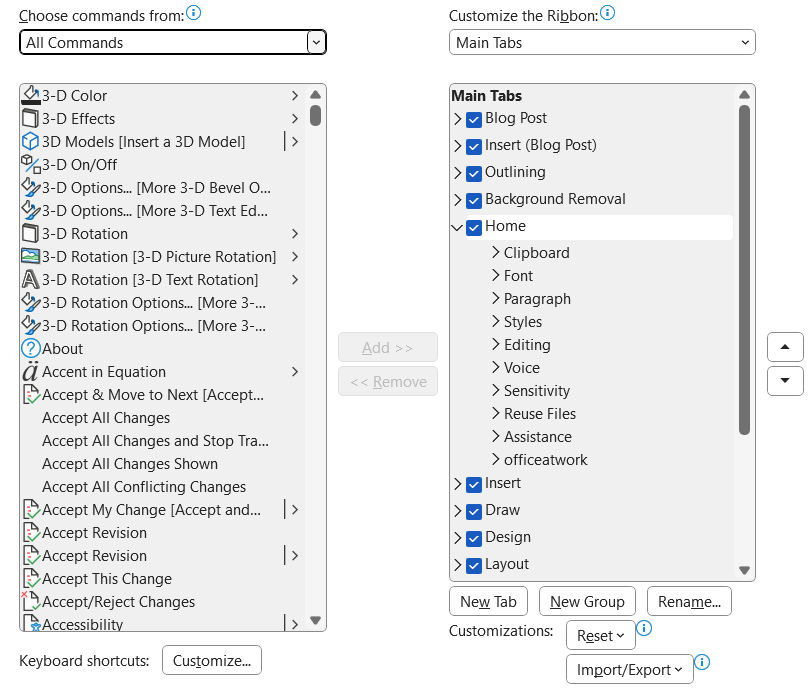Uncheck the Blog Post tab checkbox
The width and height of the screenshot is (810, 696).
click(474, 119)
